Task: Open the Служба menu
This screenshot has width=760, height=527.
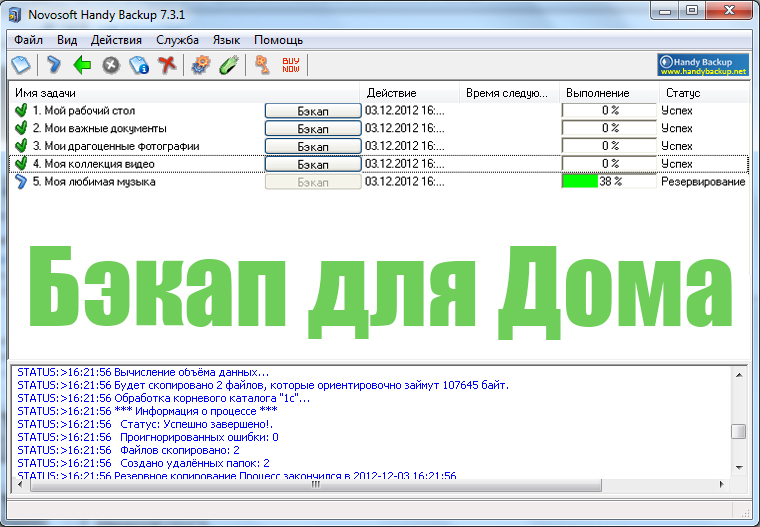Action: [177, 40]
